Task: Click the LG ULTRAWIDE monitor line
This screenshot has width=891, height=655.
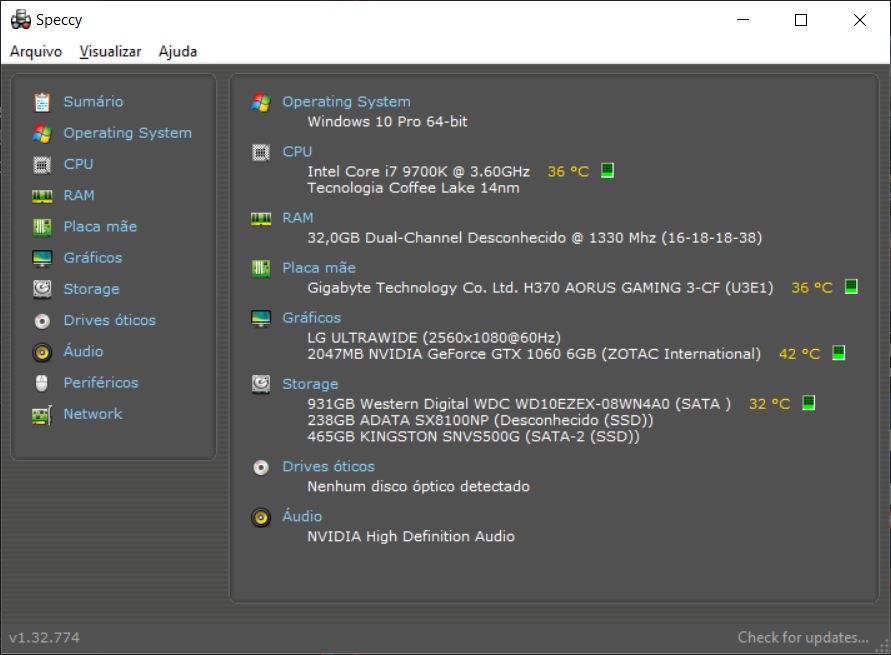Action: pos(434,337)
